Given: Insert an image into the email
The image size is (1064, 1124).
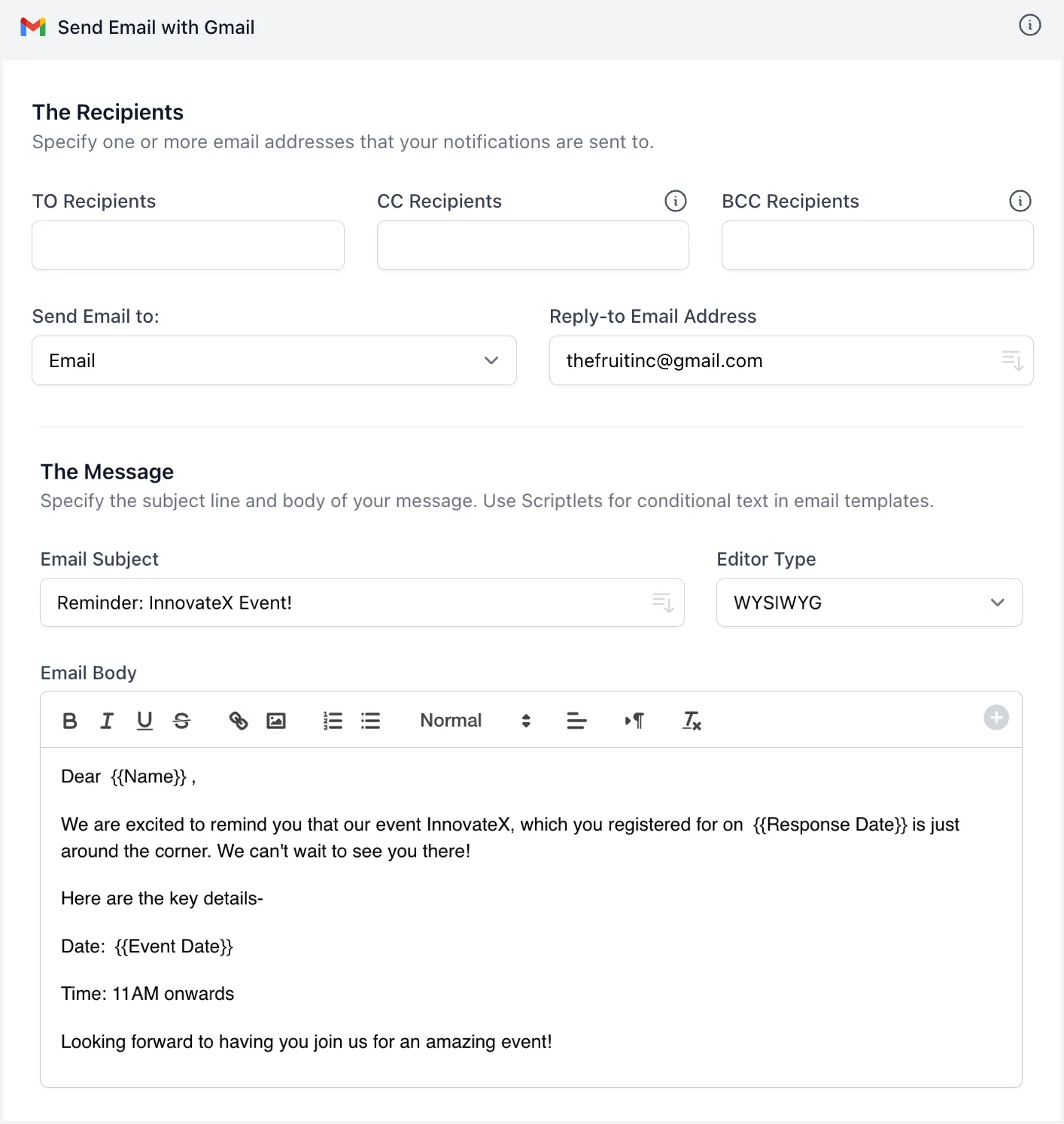Looking at the screenshot, I should (276, 720).
